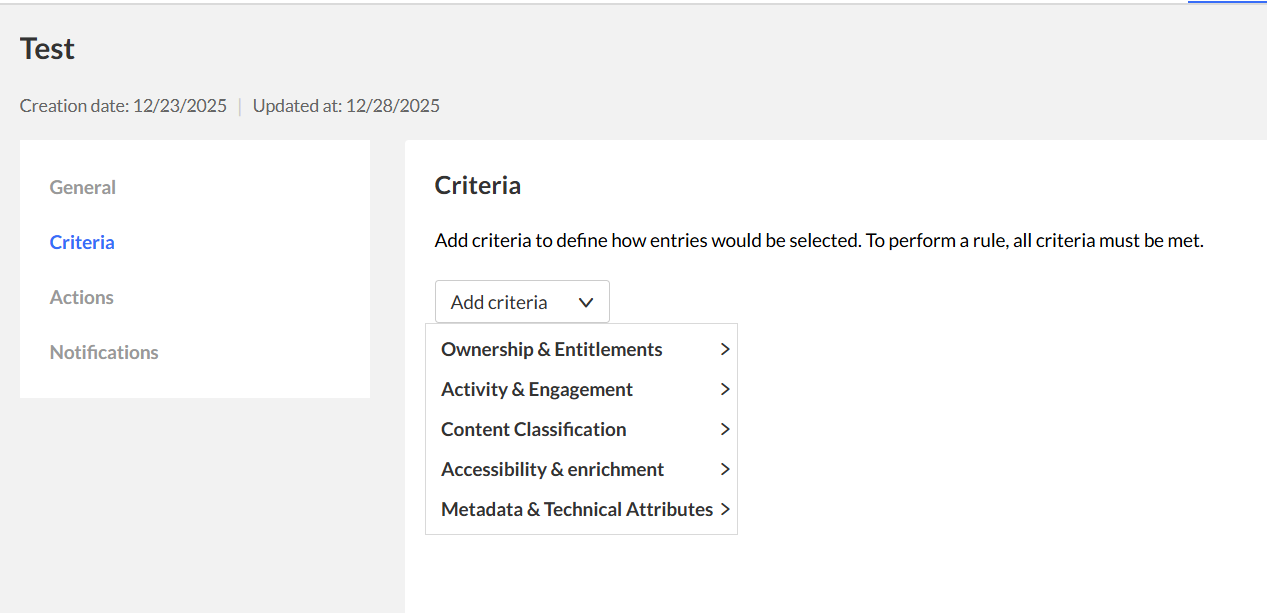The width and height of the screenshot is (1267, 613).
Task: Click the Creation date text
Action: coord(123,106)
